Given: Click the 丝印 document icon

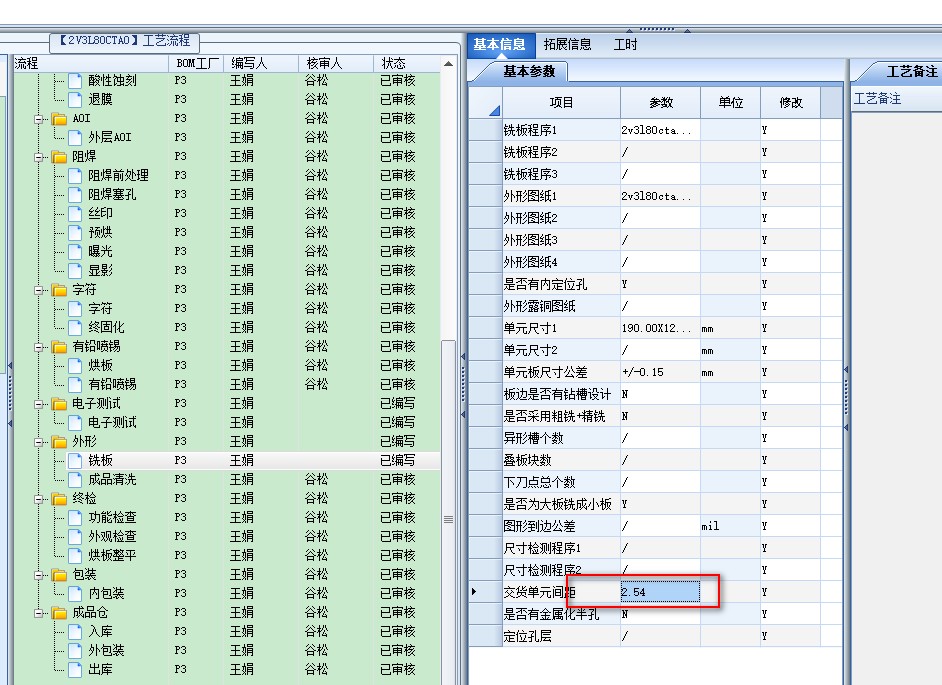Looking at the screenshot, I should [75, 213].
